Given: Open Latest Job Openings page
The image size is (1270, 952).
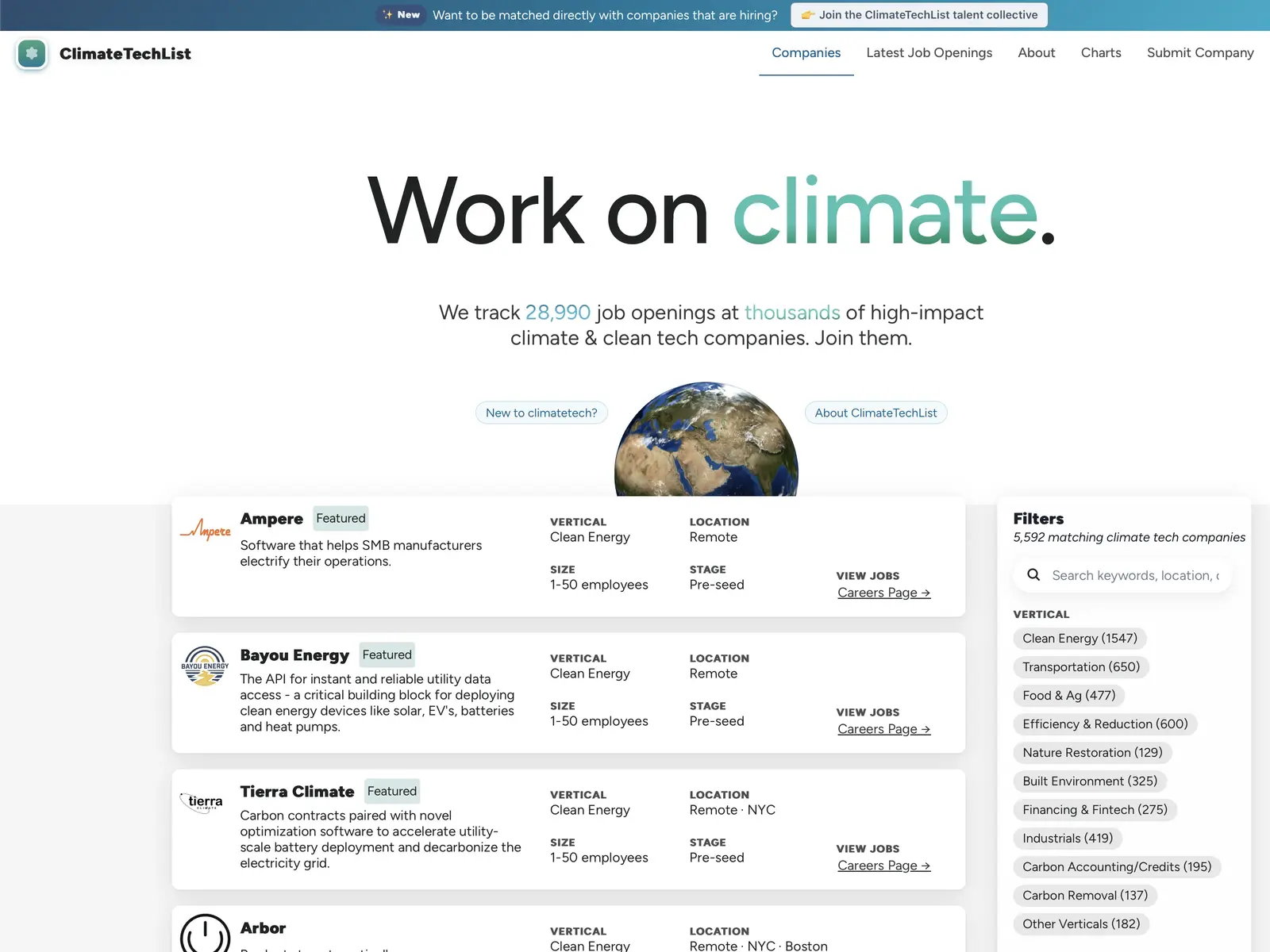Looking at the screenshot, I should 929,52.
